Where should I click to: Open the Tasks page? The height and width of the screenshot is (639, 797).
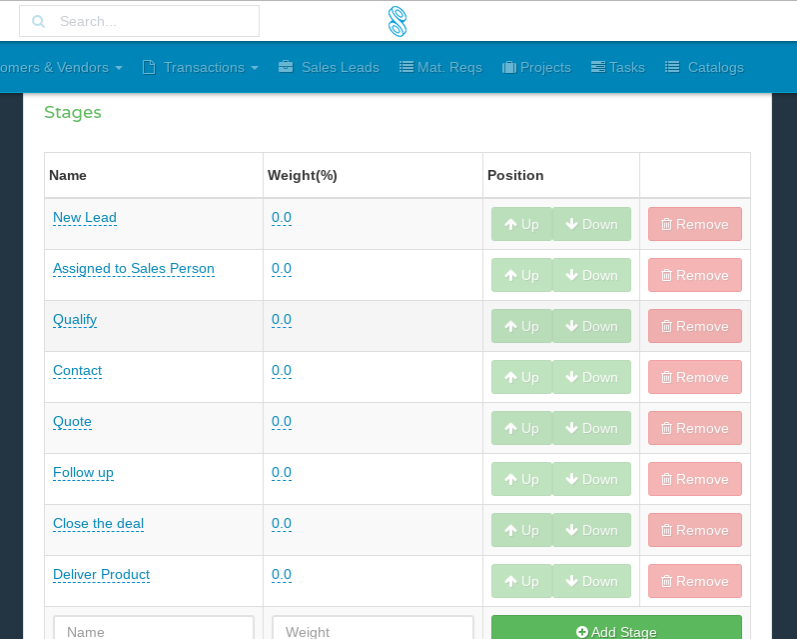pyautogui.click(x=617, y=67)
